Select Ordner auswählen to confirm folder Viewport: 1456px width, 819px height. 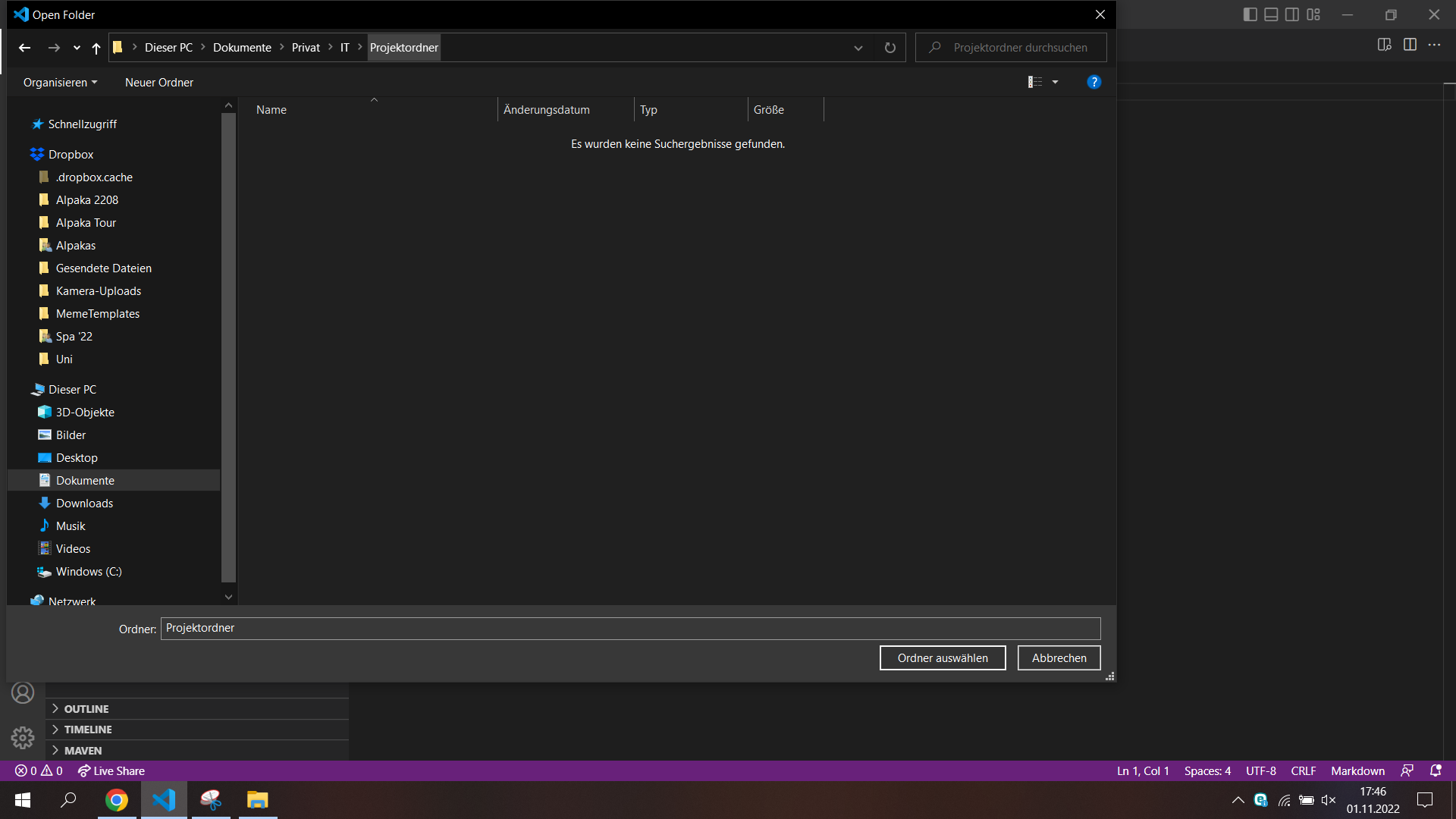coord(942,657)
